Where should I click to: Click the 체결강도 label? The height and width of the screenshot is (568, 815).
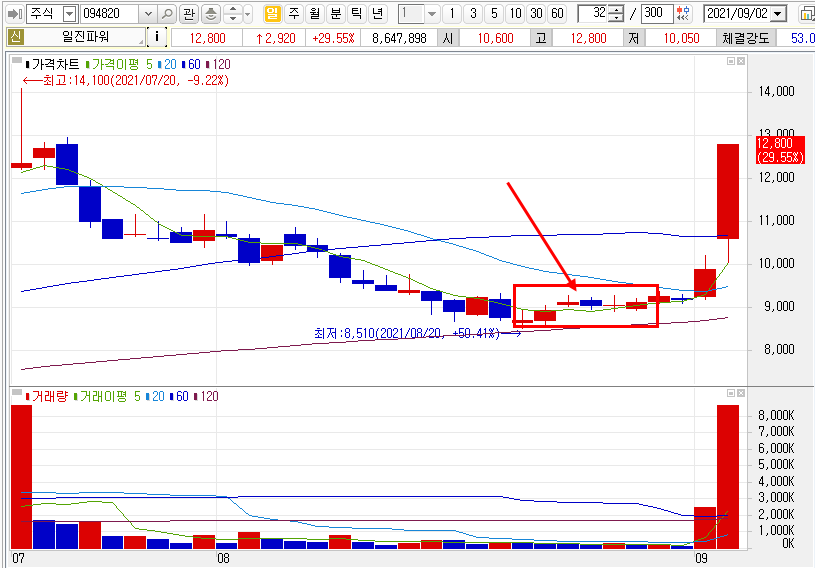(x=746, y=38)
